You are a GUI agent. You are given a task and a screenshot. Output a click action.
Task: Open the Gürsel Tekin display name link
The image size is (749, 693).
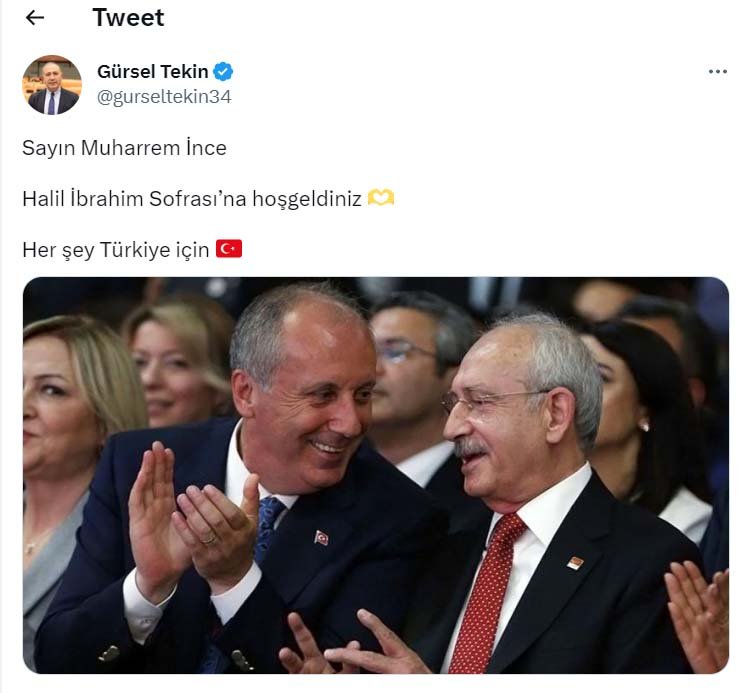pyautogui.click(x=152, y=72)
